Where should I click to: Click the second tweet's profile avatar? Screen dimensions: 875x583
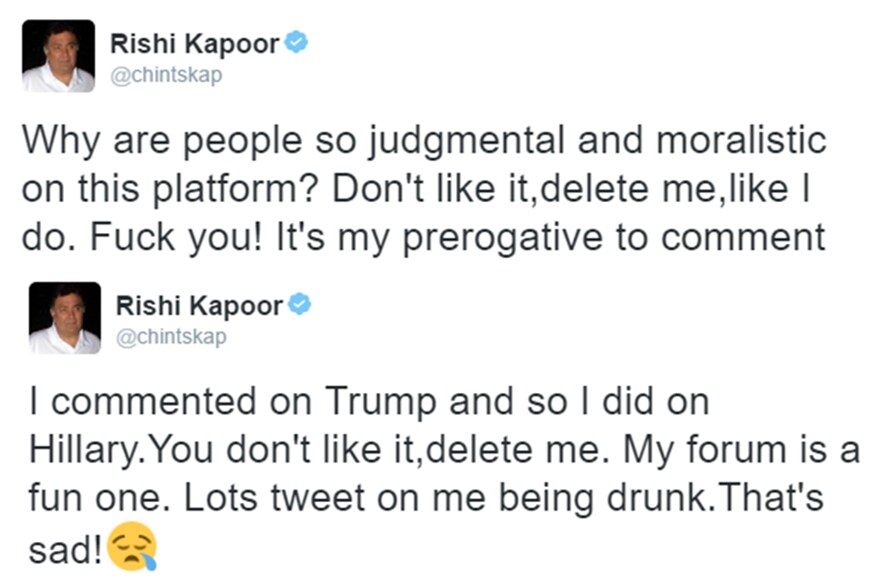click(x=64, y=318)
